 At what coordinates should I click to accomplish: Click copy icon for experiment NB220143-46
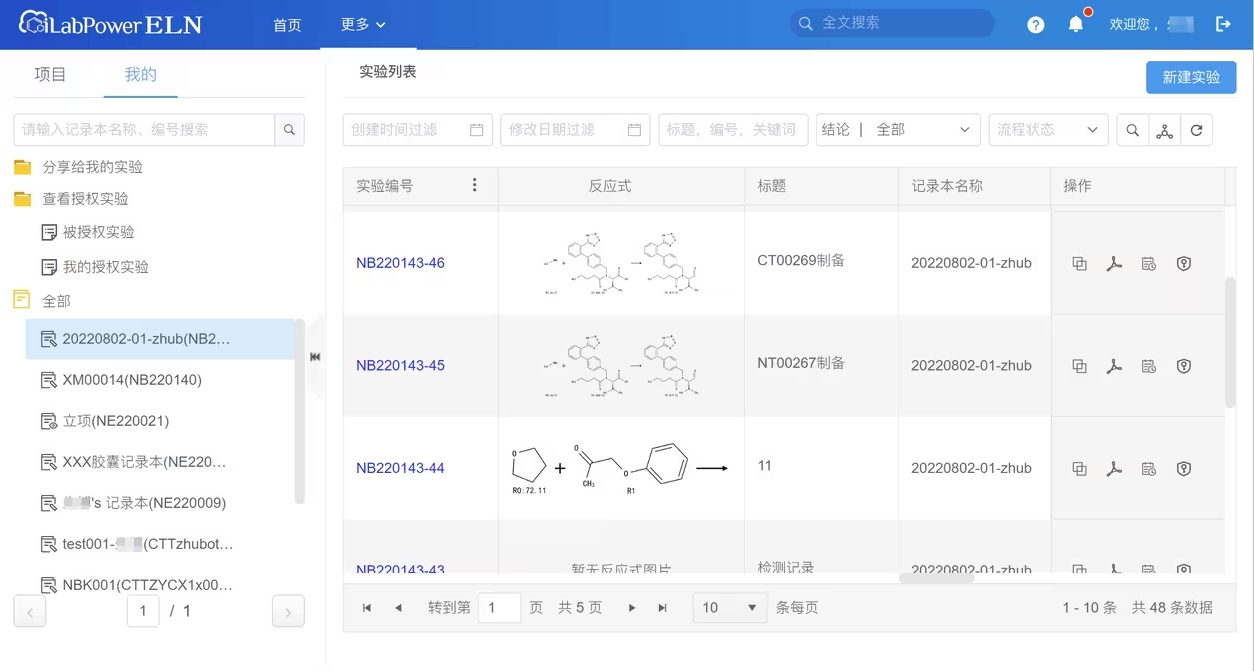(x=1079, y=264)
